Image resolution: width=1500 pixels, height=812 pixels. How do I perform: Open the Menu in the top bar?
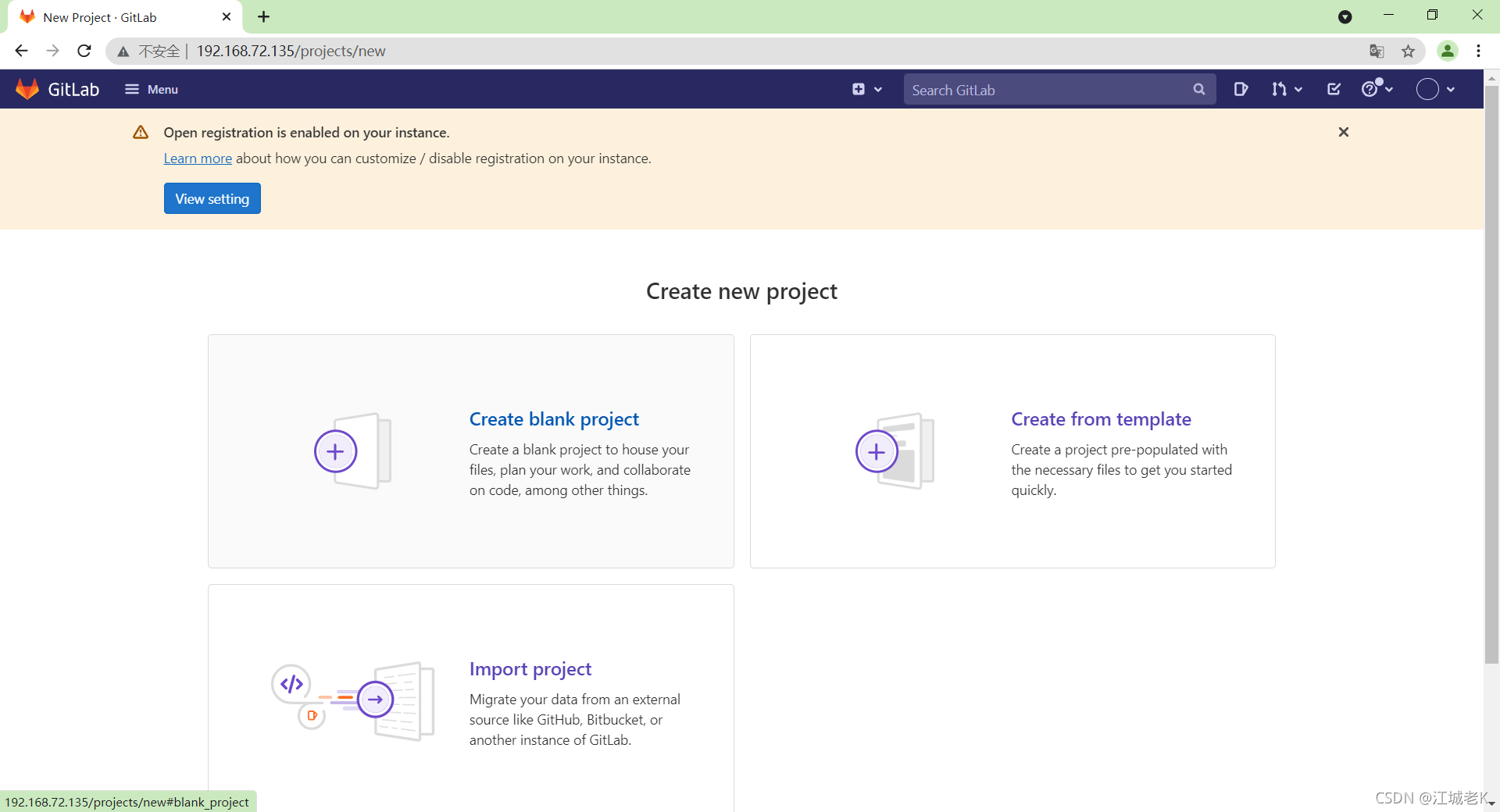pyautogui.click(x=151, y=89)
